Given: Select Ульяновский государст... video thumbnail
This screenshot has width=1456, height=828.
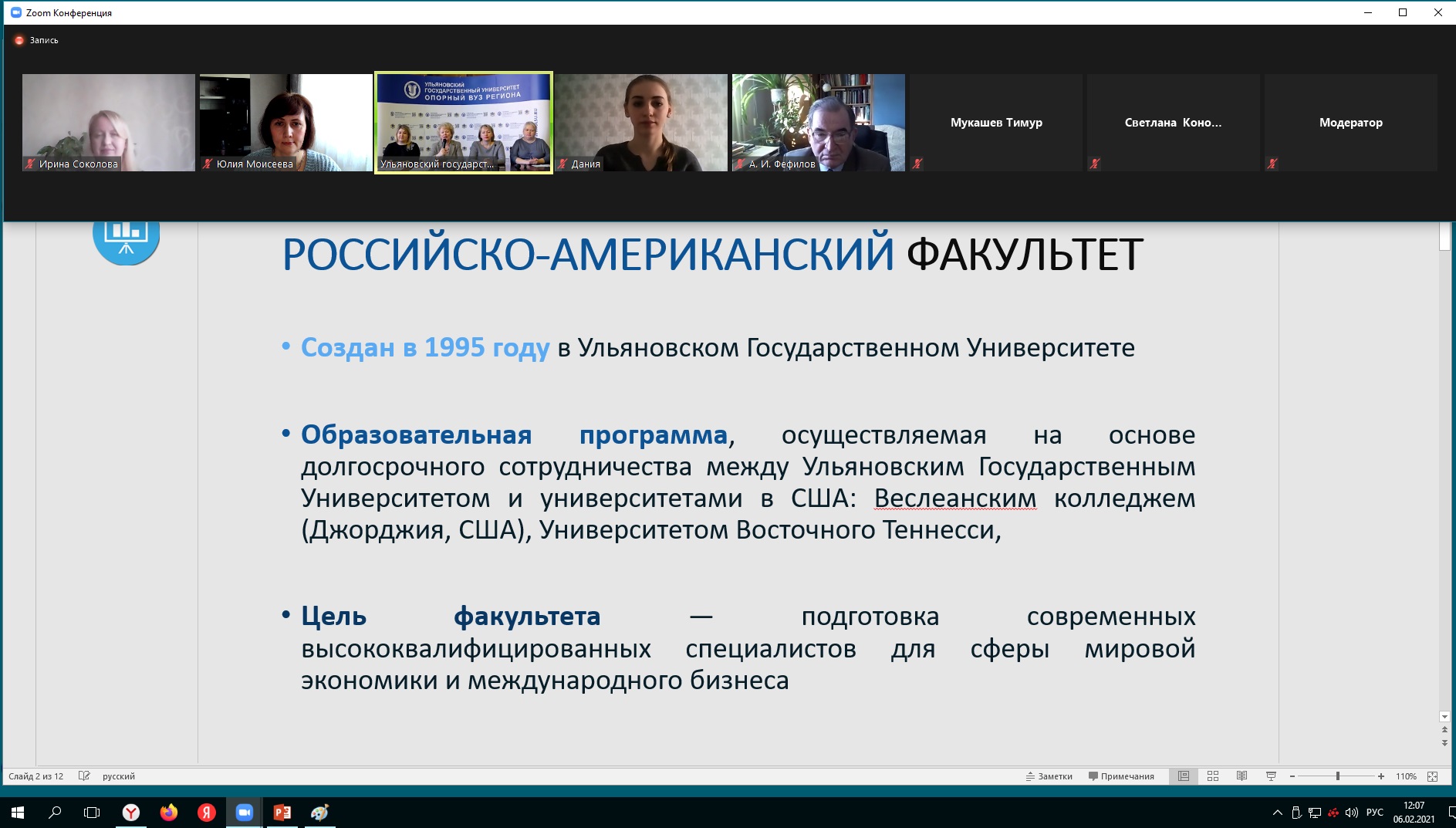Looking at the screenshot, I should tap(464, 123).
